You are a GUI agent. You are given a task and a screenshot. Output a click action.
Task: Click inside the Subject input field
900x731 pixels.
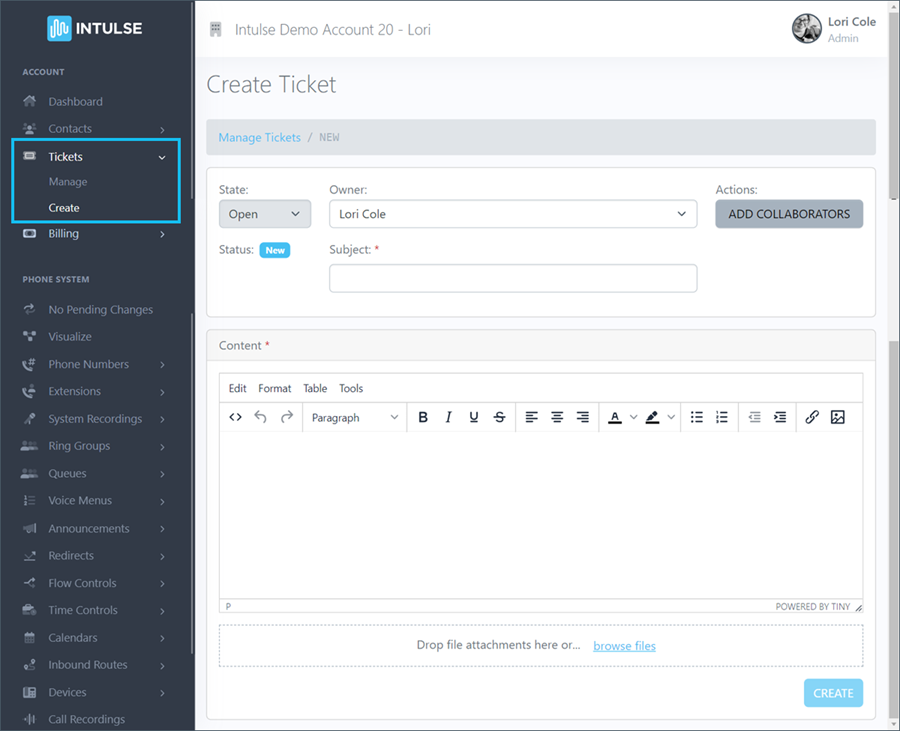click(x=513, y=278)
